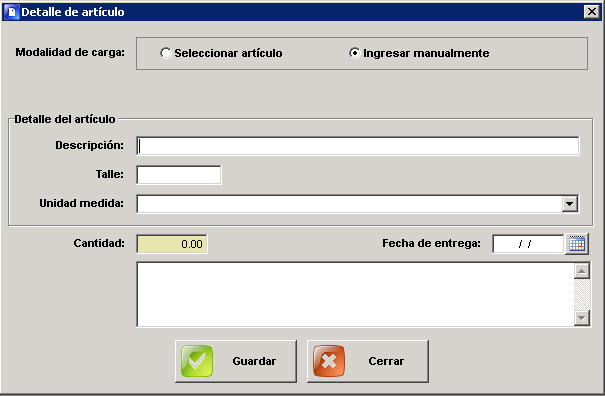The image size is (605, 396).
Task: Click the Cerrar button
Action: click(x=368, y=361)
